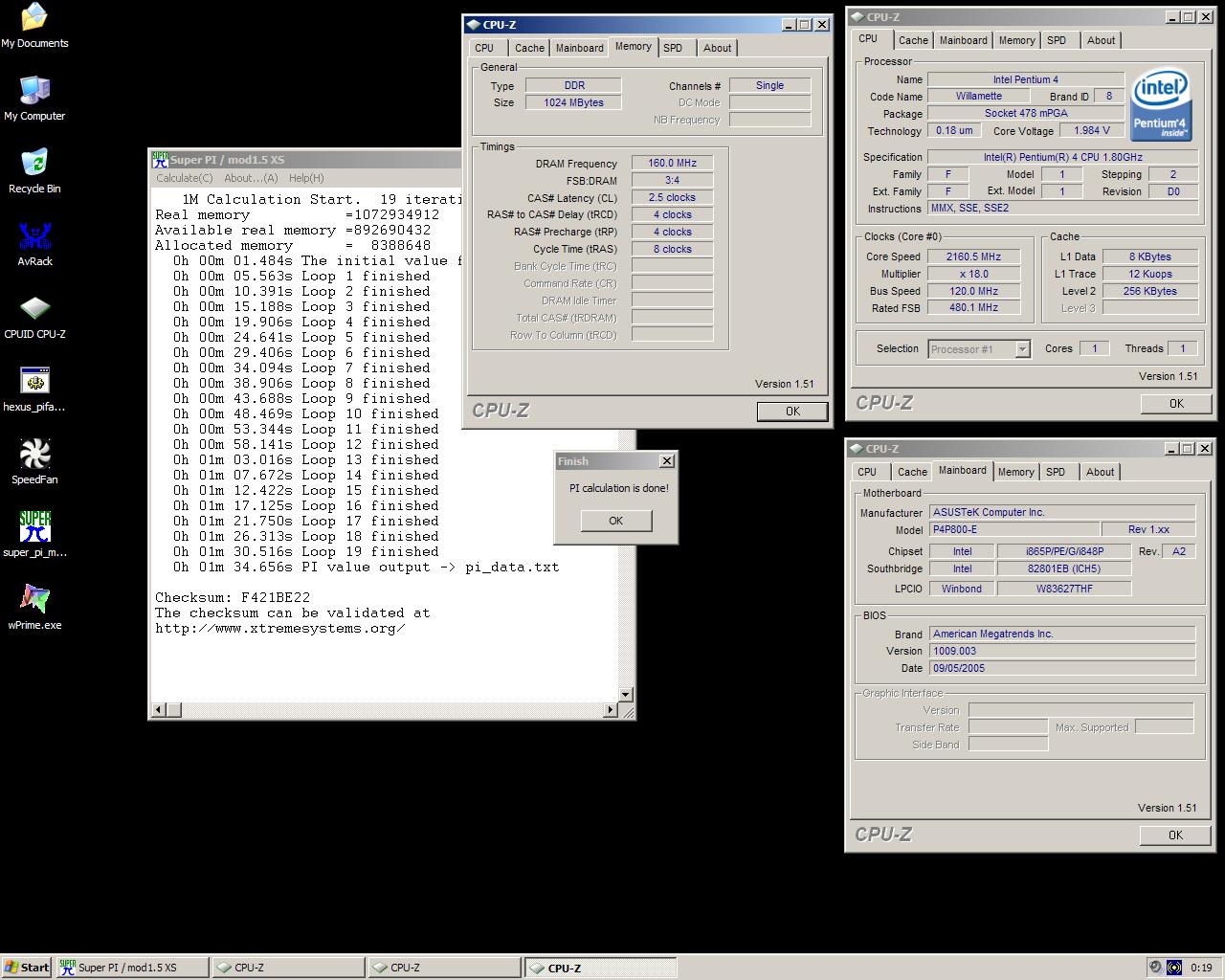Click the Multiplier x 18.0 field
Screen dimensions: 1225x980
tap(974, 274)
